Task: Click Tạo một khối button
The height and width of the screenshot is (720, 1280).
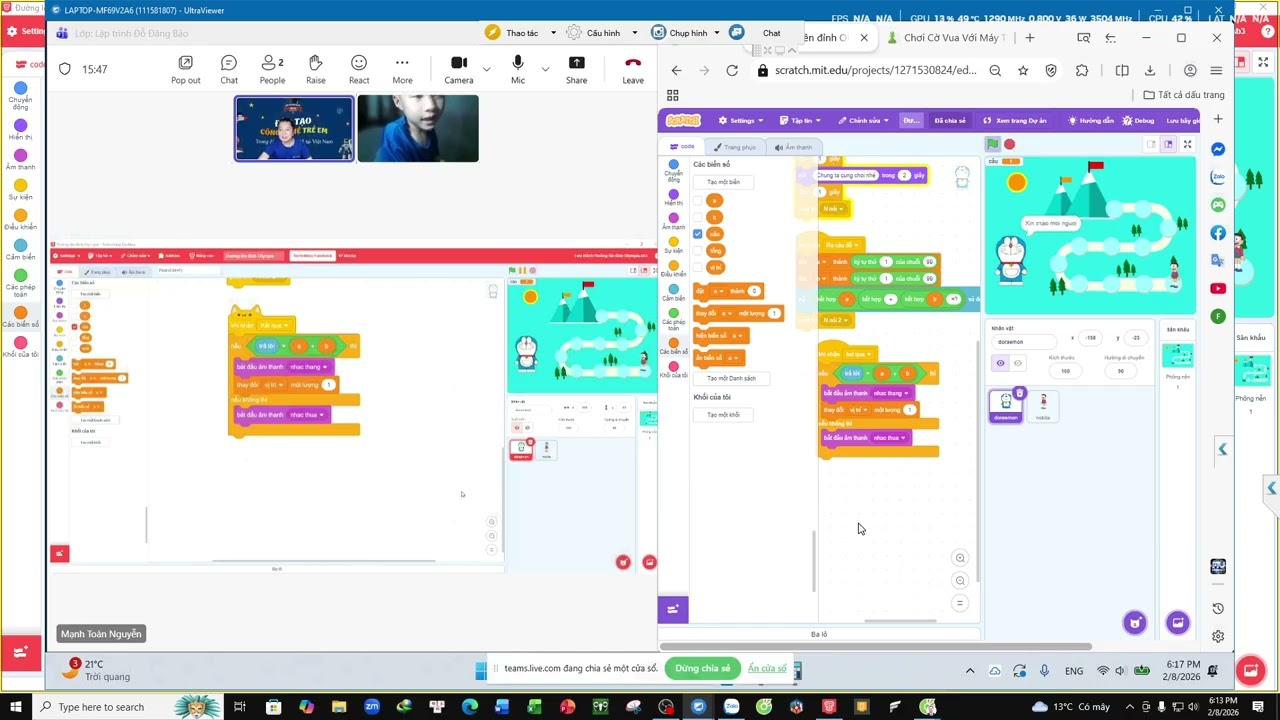Action: click(723, 415)
